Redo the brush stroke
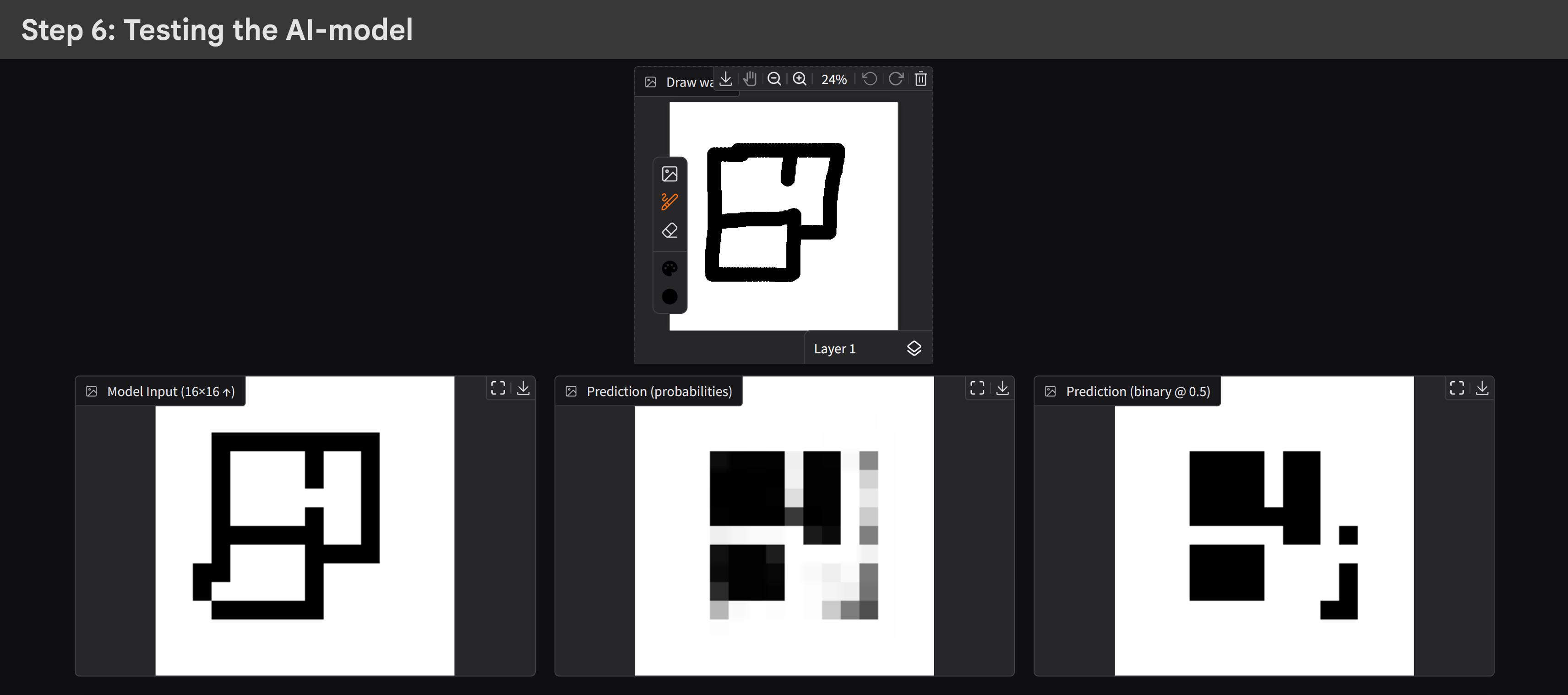The width and height of the screenshot is (1568, 695). [895, 79]
